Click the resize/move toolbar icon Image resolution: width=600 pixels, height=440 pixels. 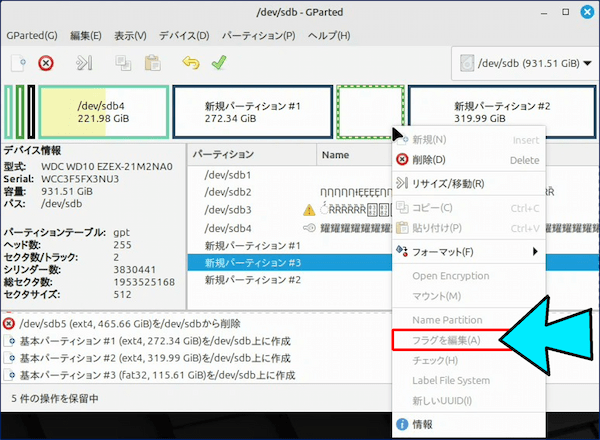point(85,63)
